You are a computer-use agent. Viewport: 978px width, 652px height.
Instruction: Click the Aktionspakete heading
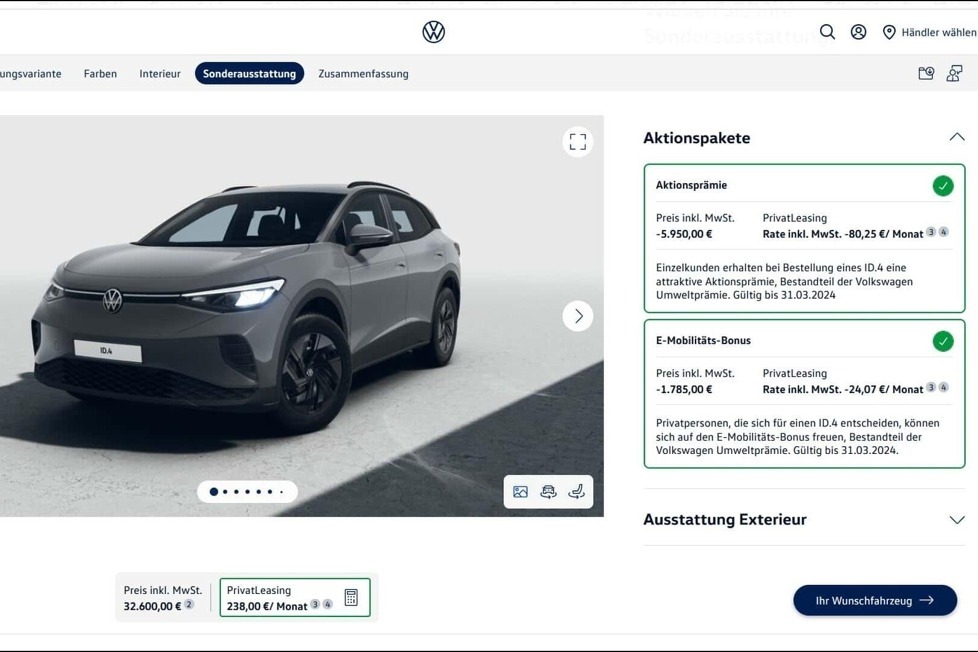697,138
